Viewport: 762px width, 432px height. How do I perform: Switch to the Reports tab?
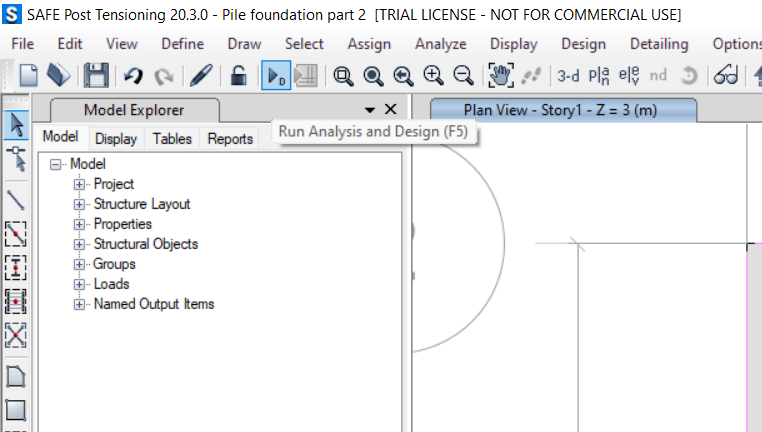(x=230, y=138)
